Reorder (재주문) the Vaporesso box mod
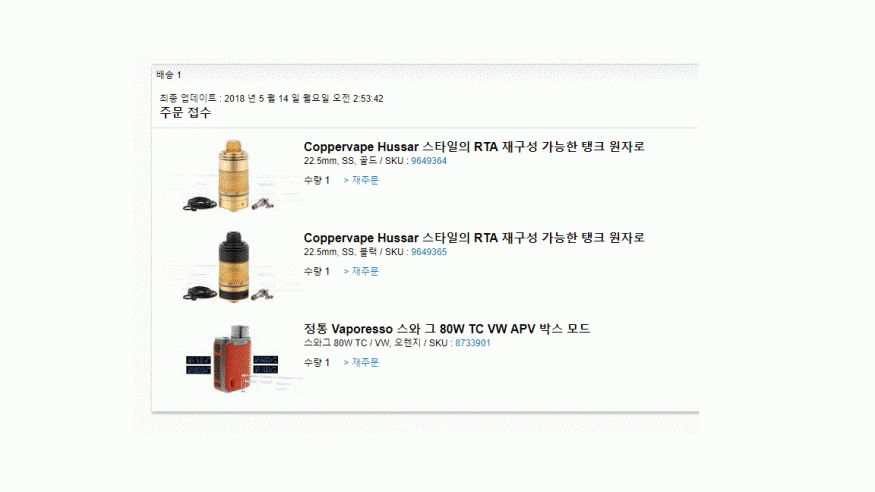The image size is (875, 492). [361, 362]
